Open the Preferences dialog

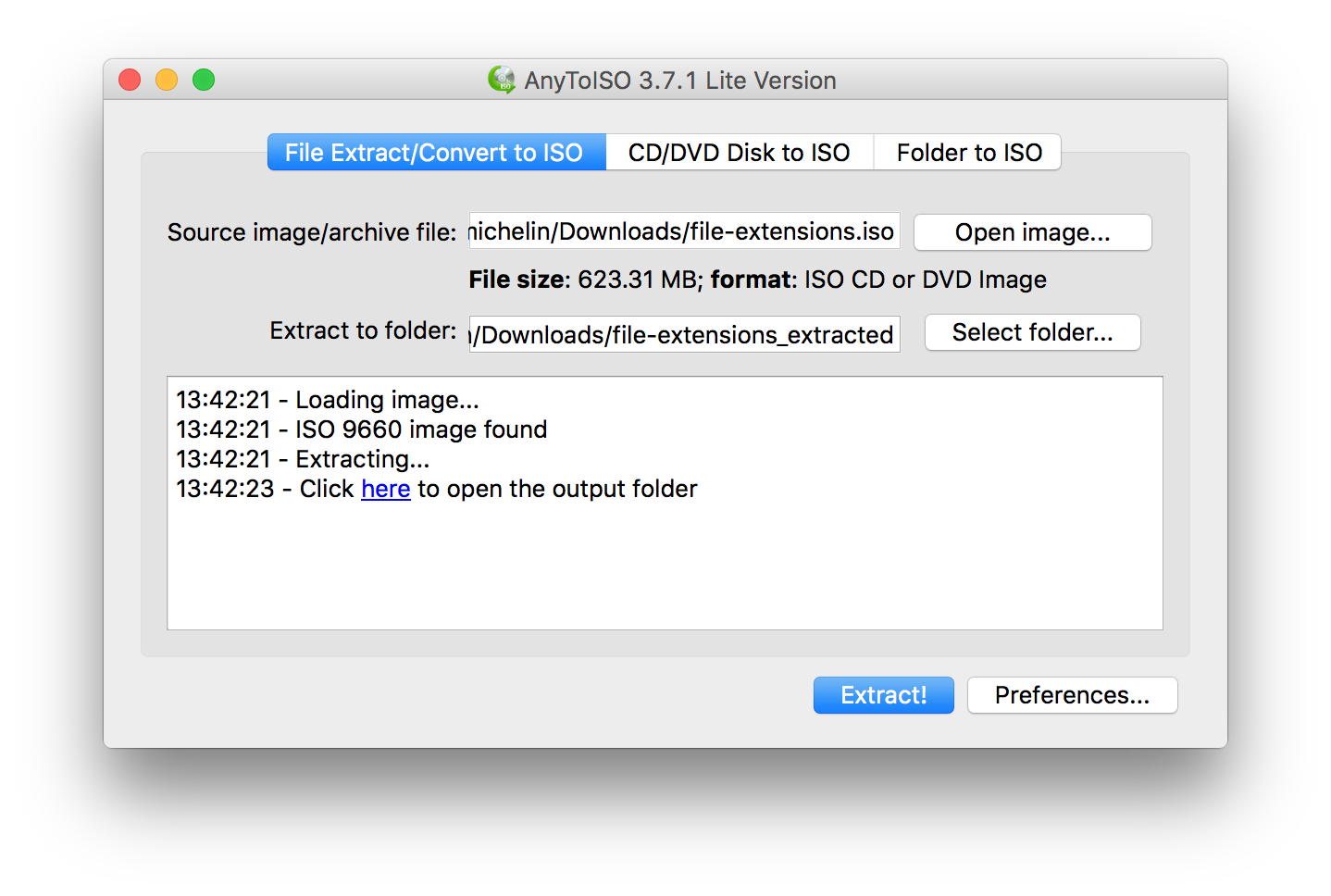pyautogui.click(x=1071, y=695)
